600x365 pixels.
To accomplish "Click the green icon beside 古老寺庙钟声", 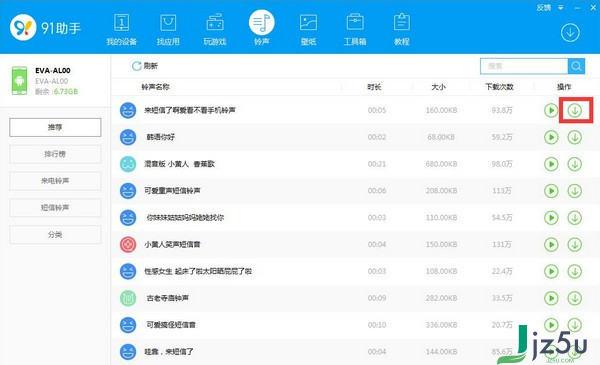I will (128, 298).
